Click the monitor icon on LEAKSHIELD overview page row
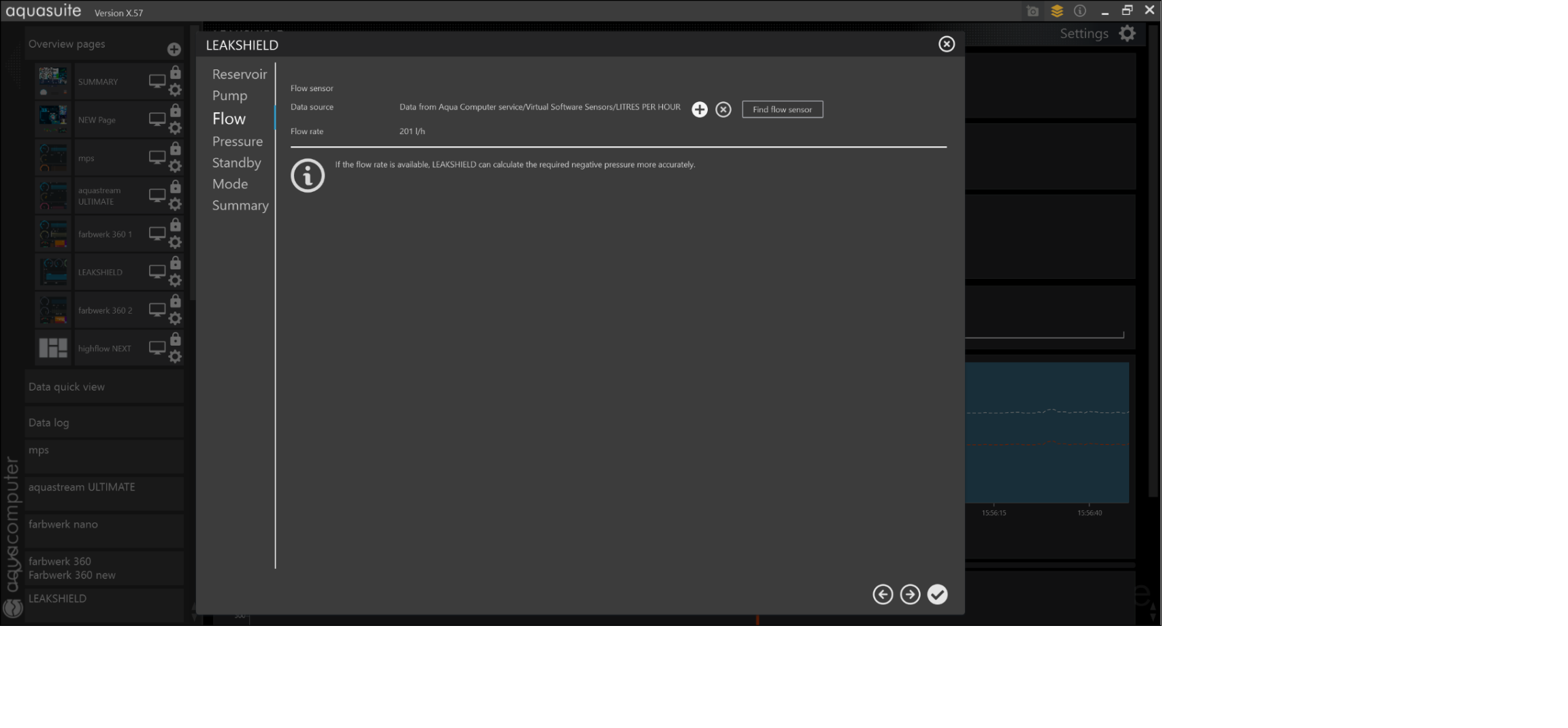 click(157, 272)
